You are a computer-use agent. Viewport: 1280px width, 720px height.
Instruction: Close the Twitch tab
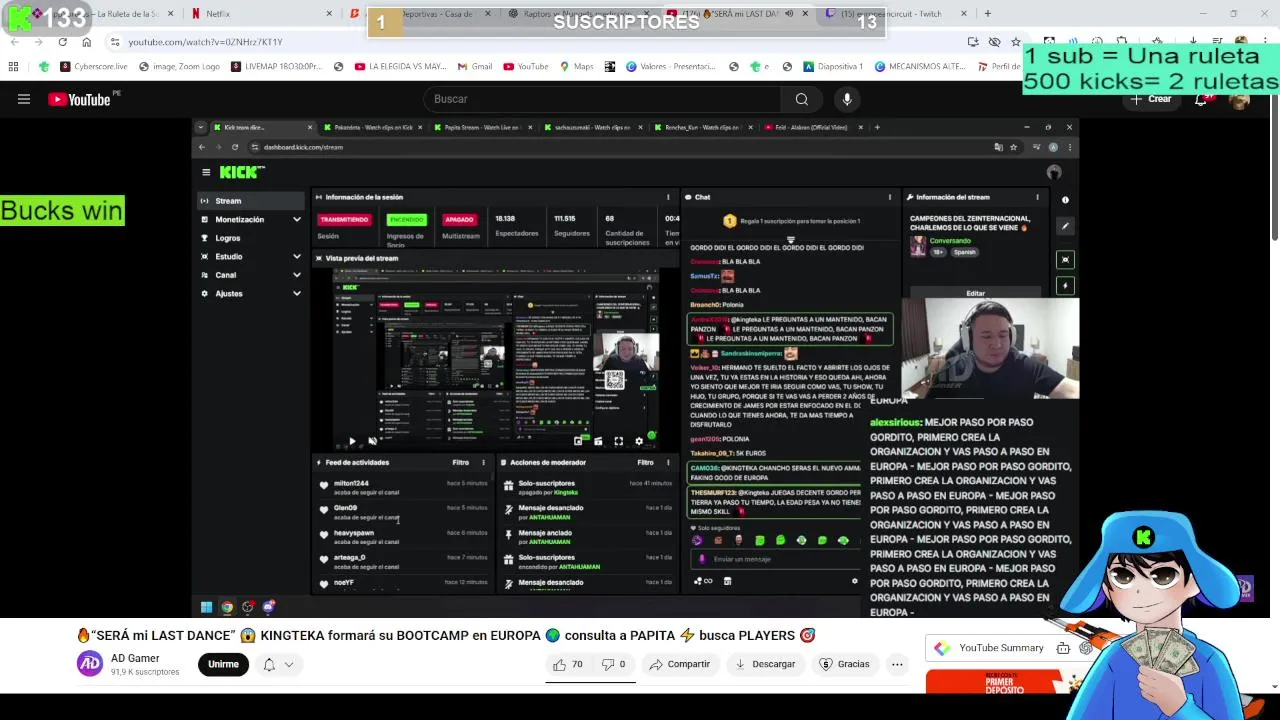(964, 14)
